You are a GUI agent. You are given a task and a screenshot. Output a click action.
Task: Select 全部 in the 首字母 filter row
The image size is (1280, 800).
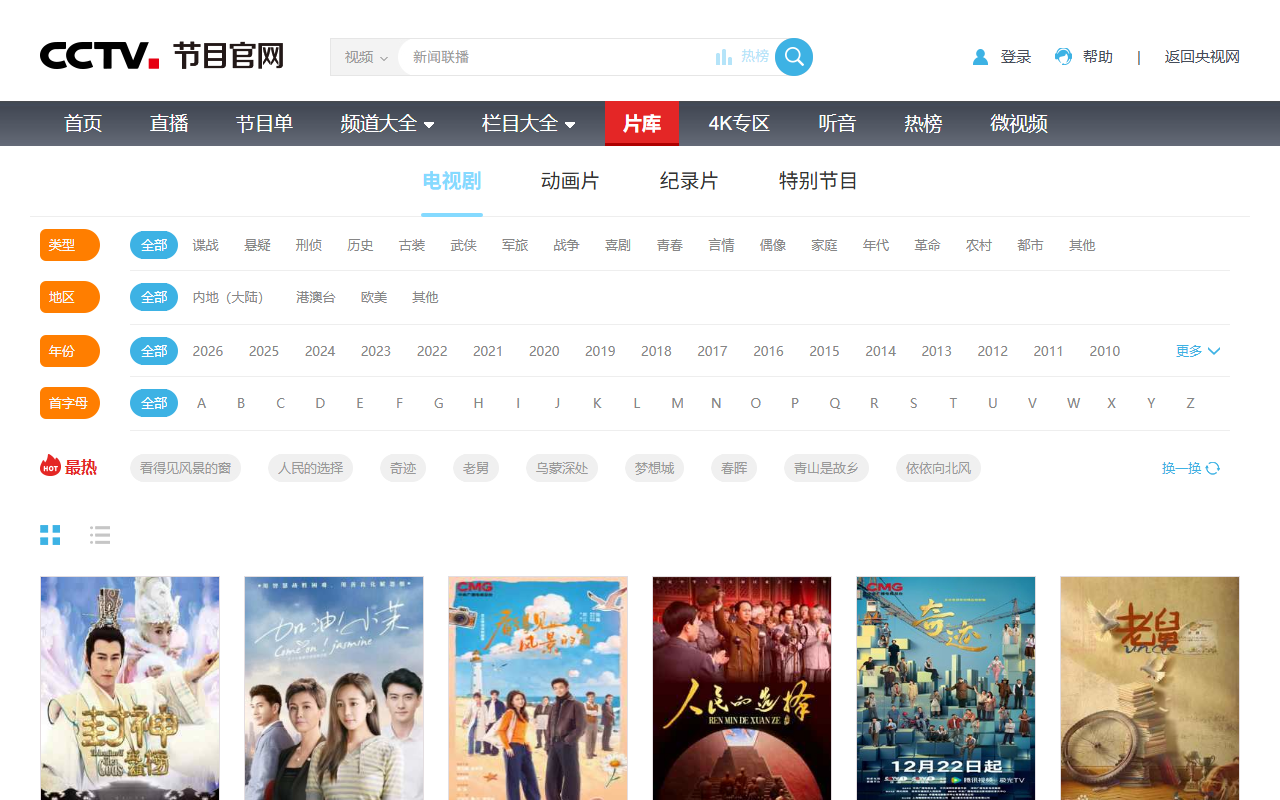pyautogui.click(x=154, y=403)
